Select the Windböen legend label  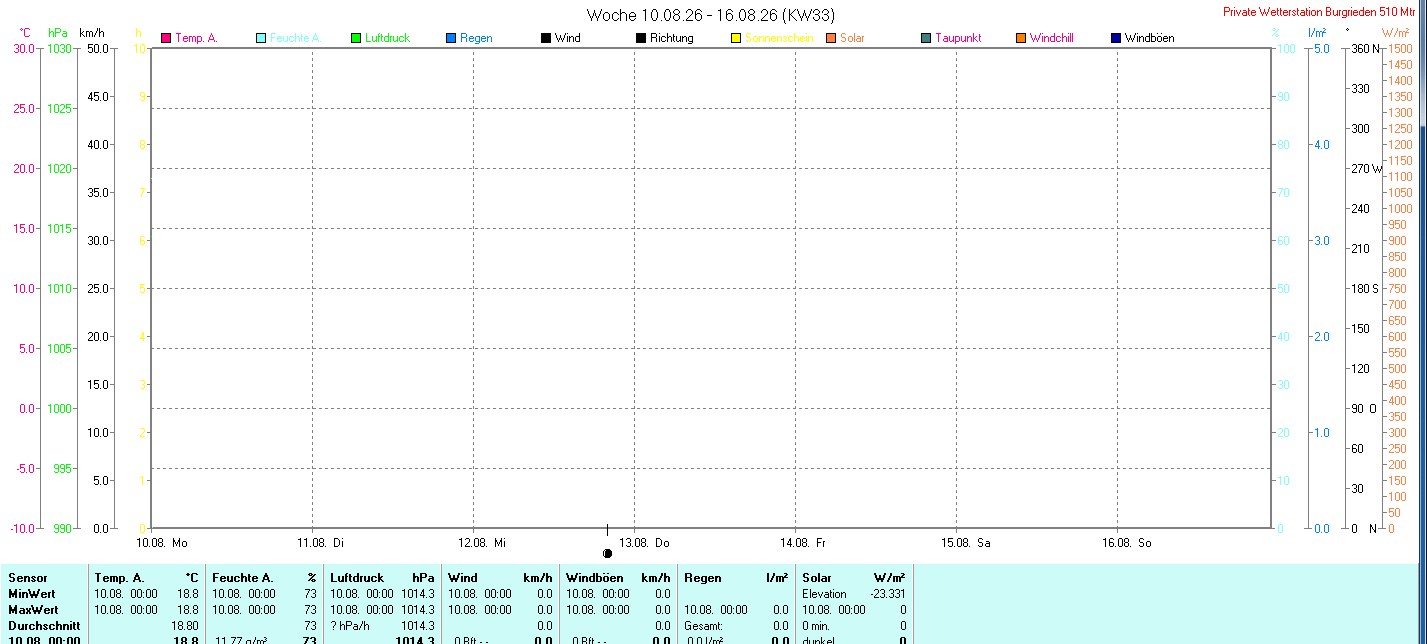pyautogui.click(x=1149, y=38)
